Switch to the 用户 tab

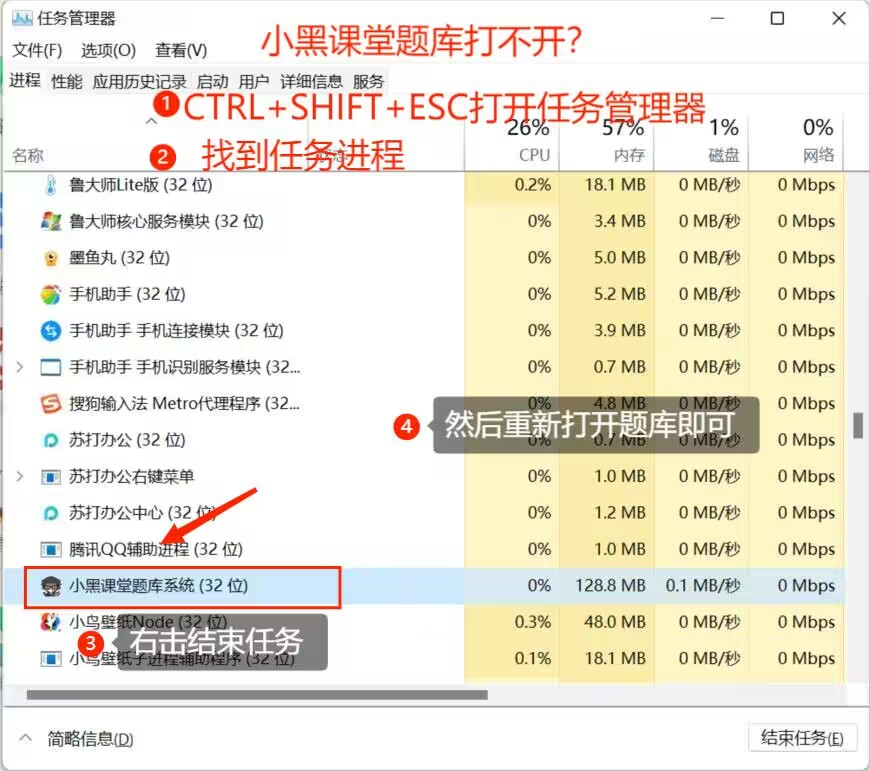pos(254,82)
